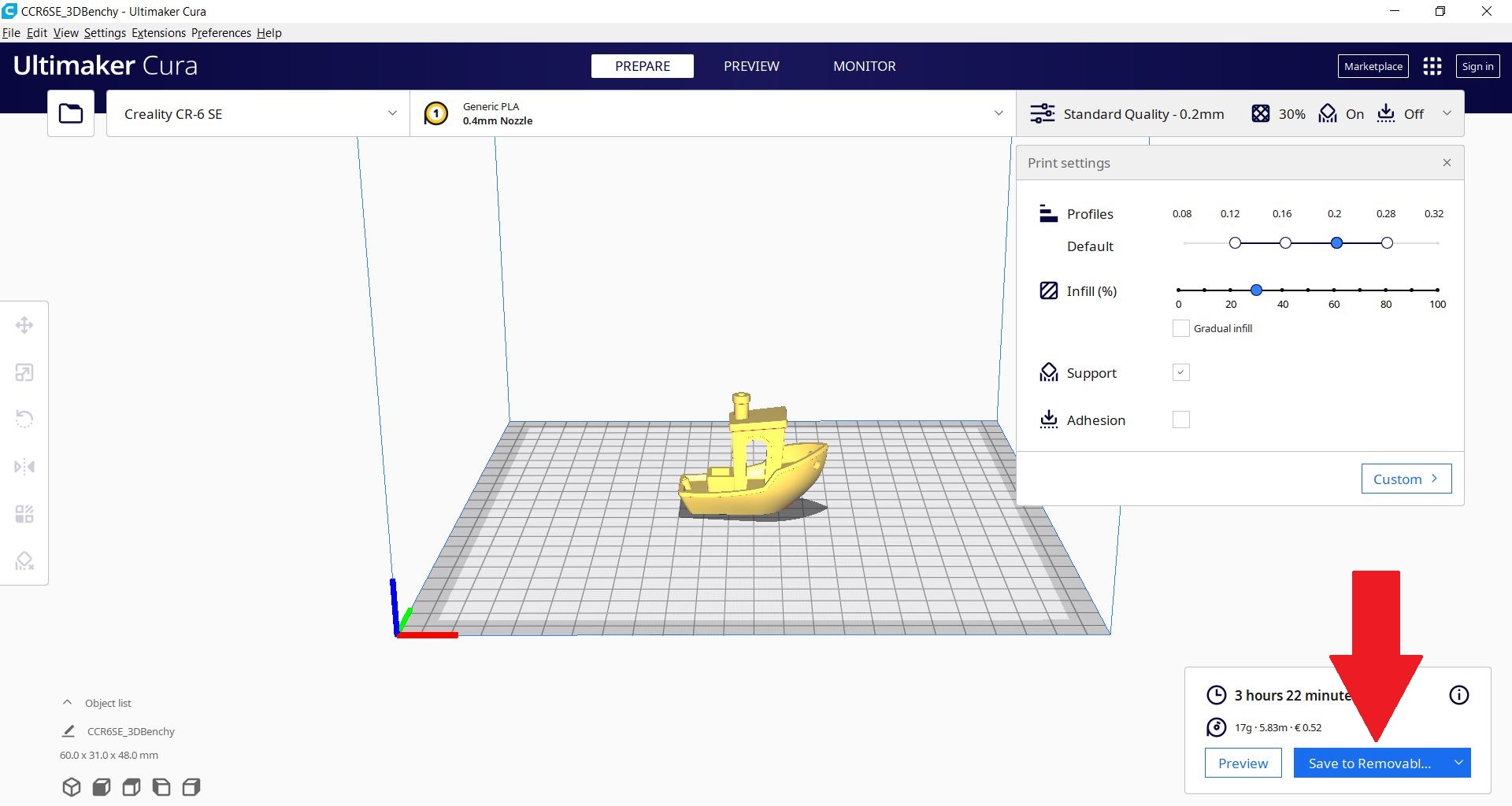Click the print info circle icon

[x=1458, y=695]
